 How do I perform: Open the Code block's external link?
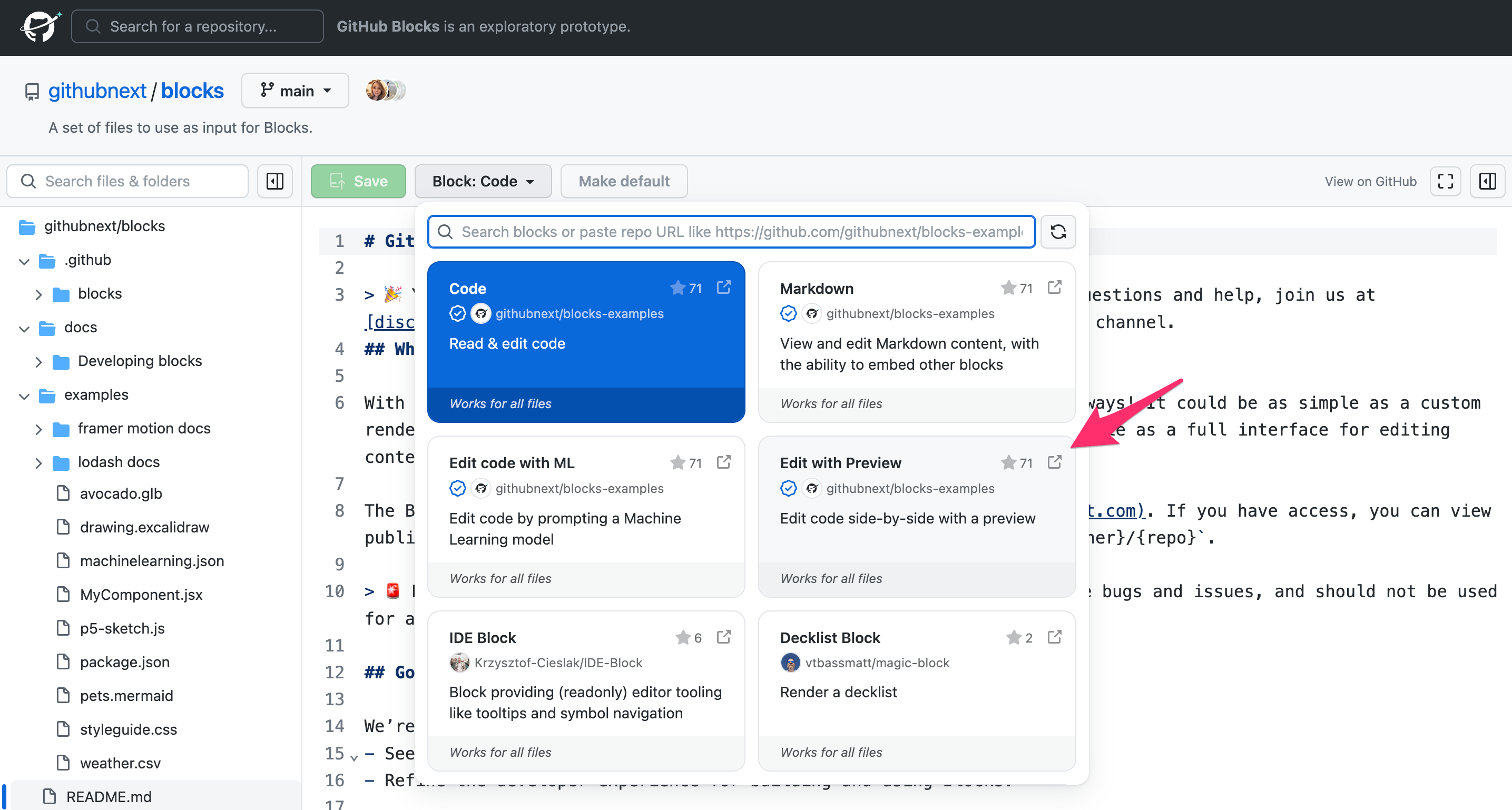[x=723, y=288]
